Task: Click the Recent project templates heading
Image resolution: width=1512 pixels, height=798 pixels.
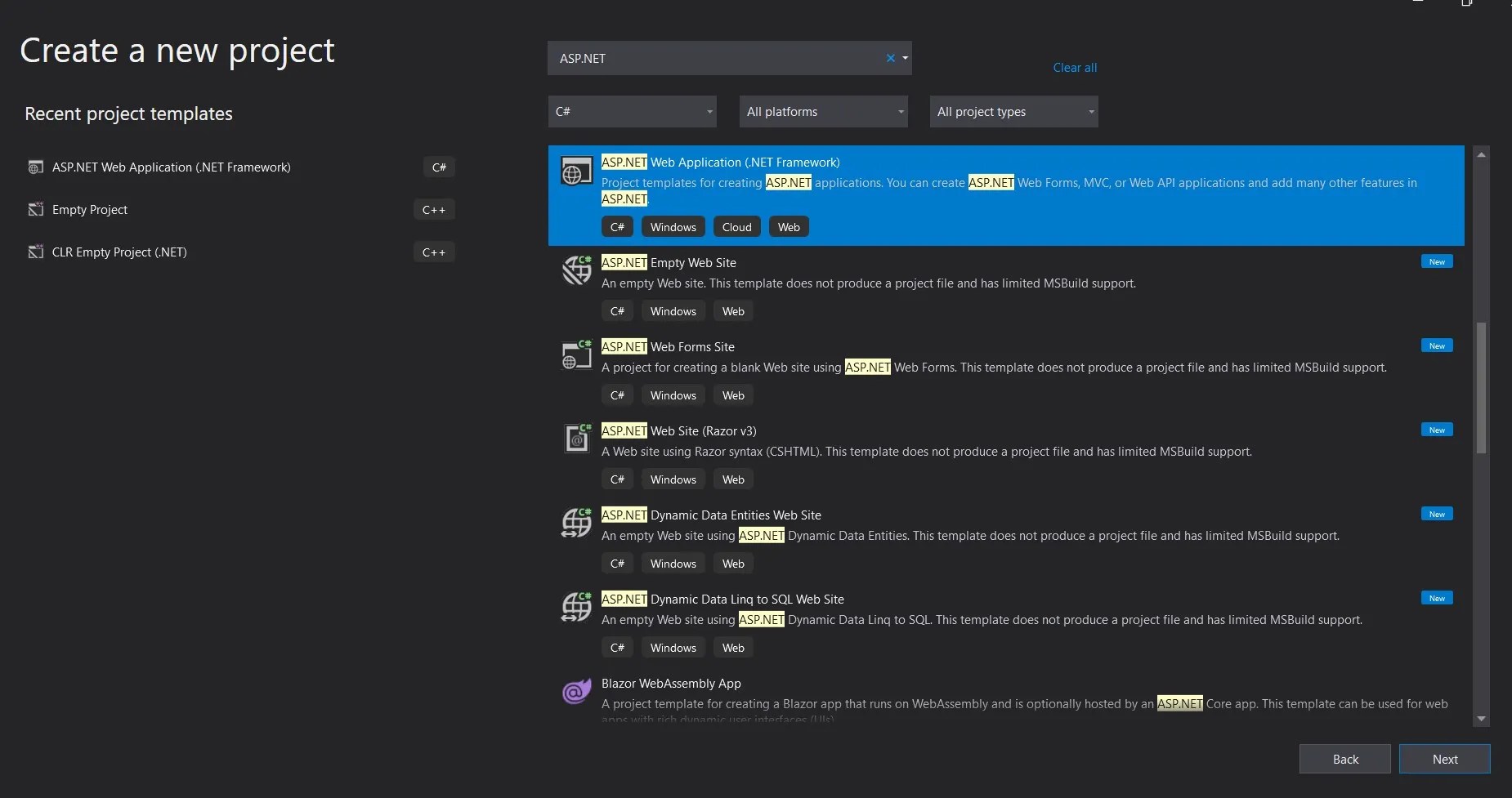Action: 128,114
